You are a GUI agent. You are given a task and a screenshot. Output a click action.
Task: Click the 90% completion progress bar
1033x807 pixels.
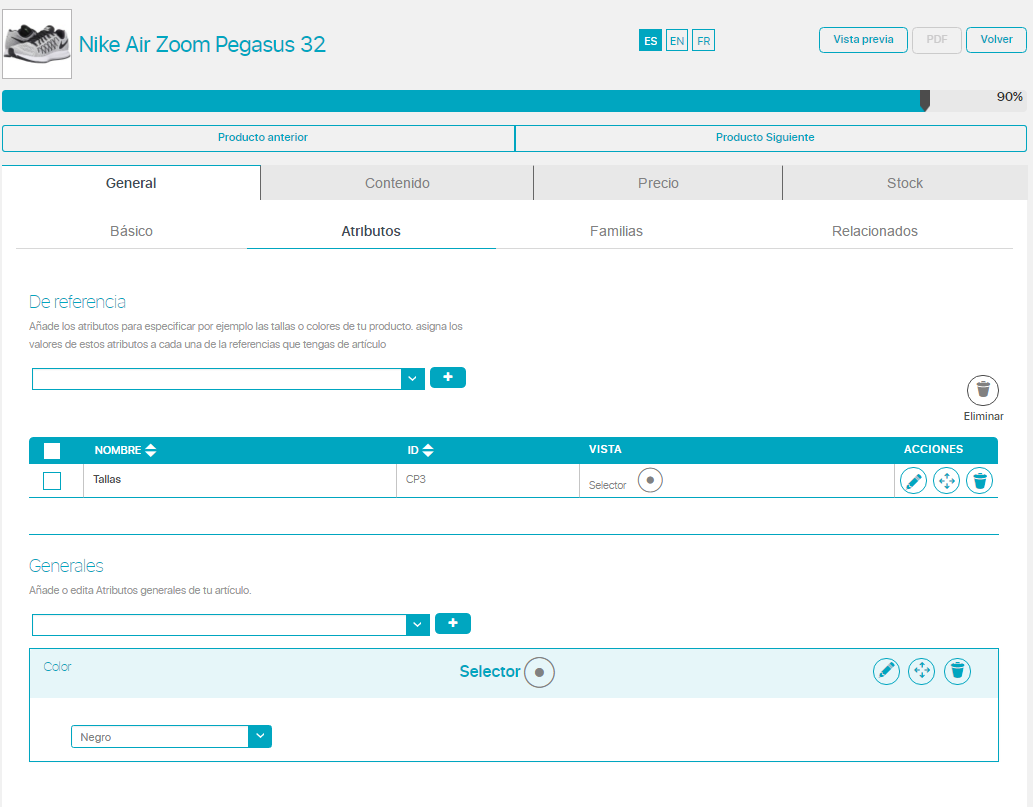[x=514, y=101]
